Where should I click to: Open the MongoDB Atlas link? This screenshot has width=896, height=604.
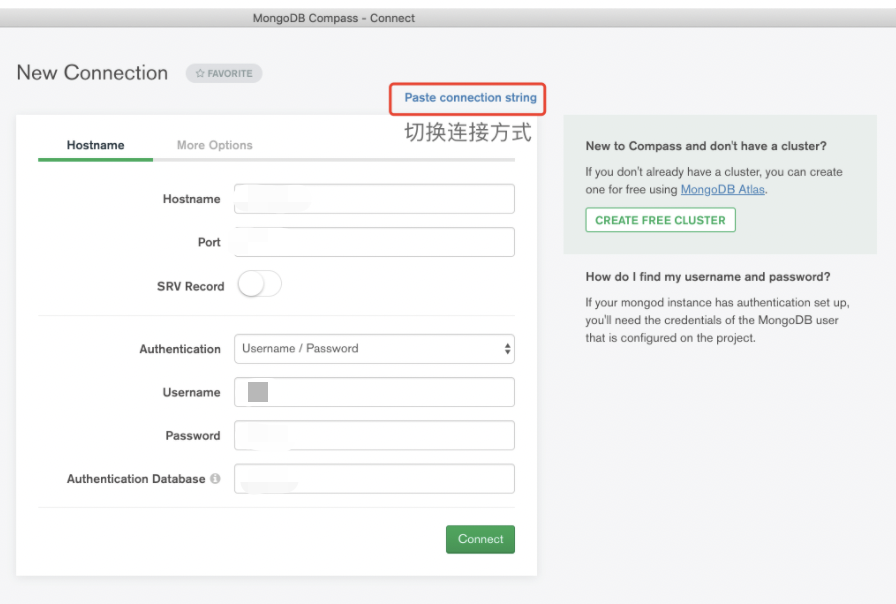722,189
